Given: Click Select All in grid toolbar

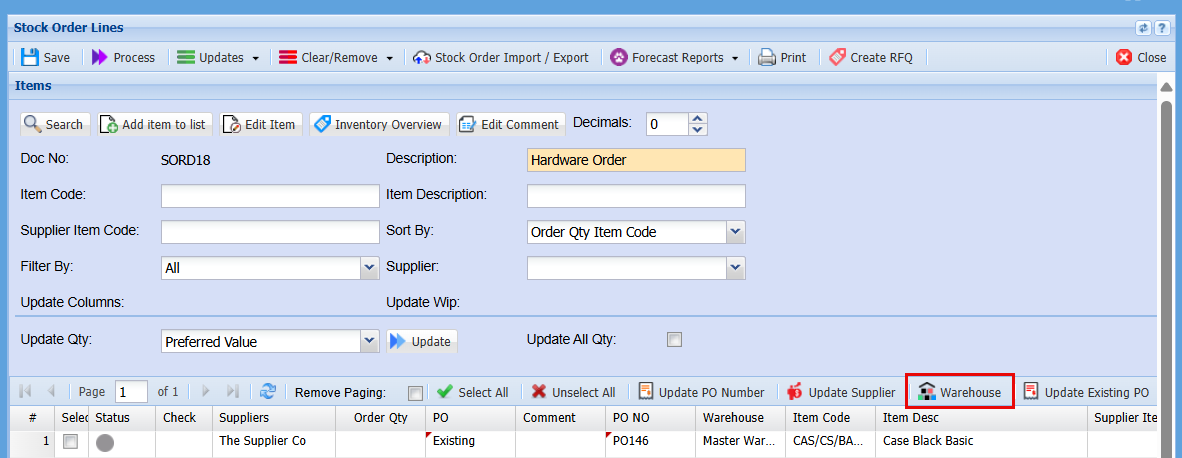Looking at the screenshot, I should [473, 392].
